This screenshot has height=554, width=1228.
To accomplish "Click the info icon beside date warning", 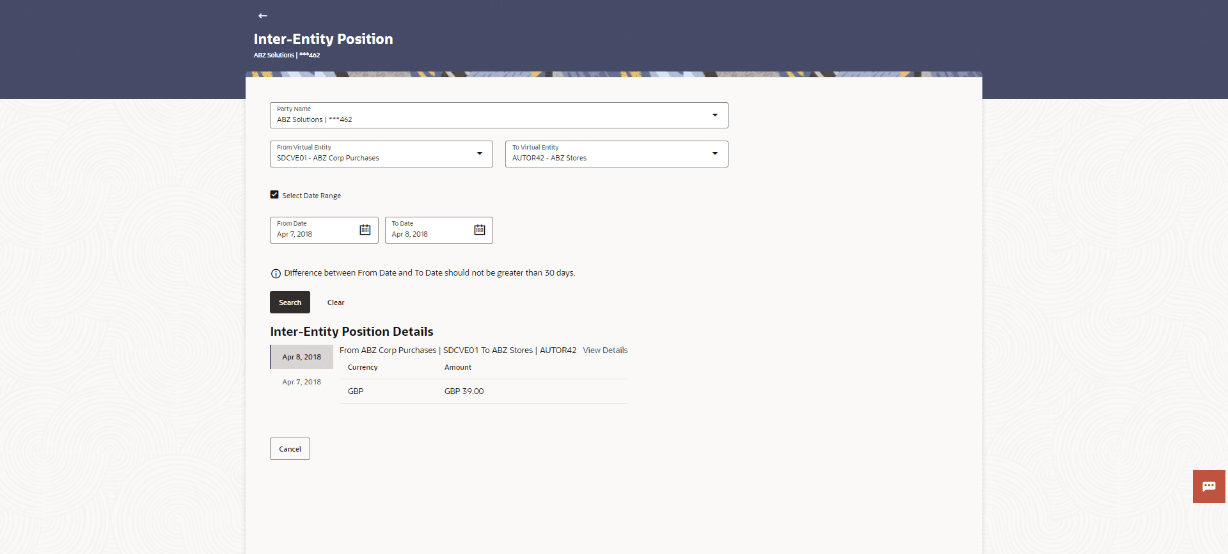I will point(276,273).
